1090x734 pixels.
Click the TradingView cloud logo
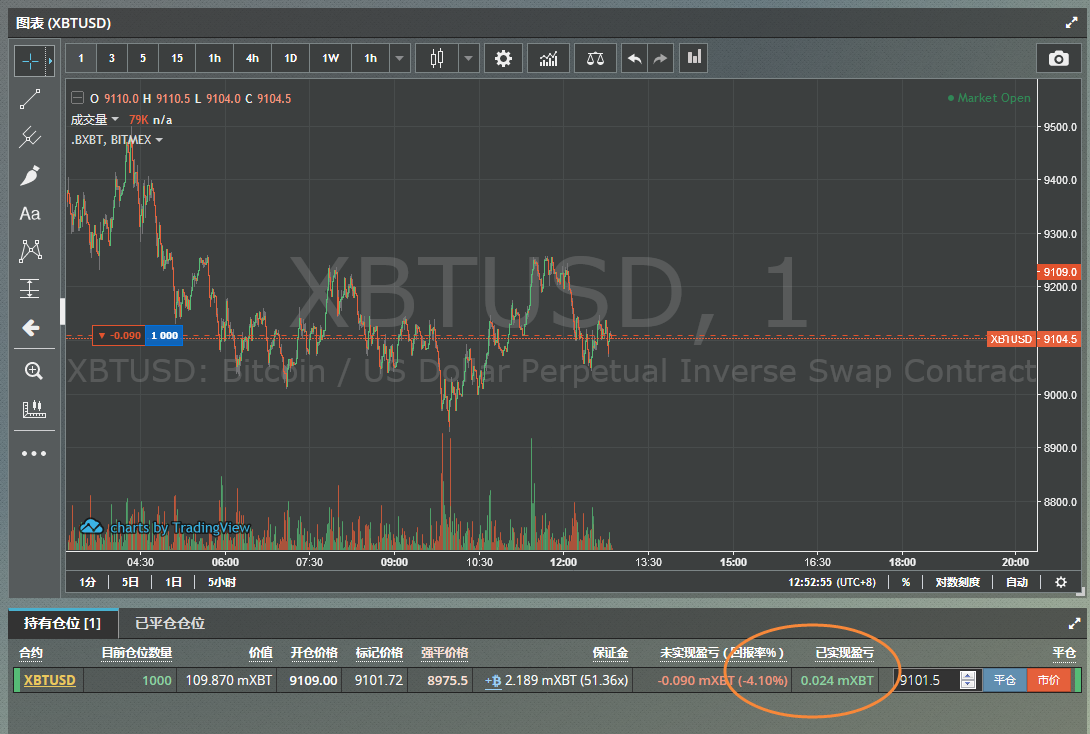click(92, 527)
